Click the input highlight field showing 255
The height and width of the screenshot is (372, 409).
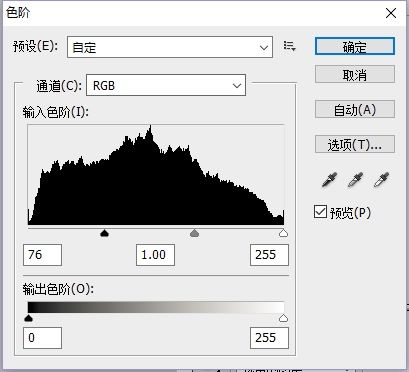coord(269,255)
